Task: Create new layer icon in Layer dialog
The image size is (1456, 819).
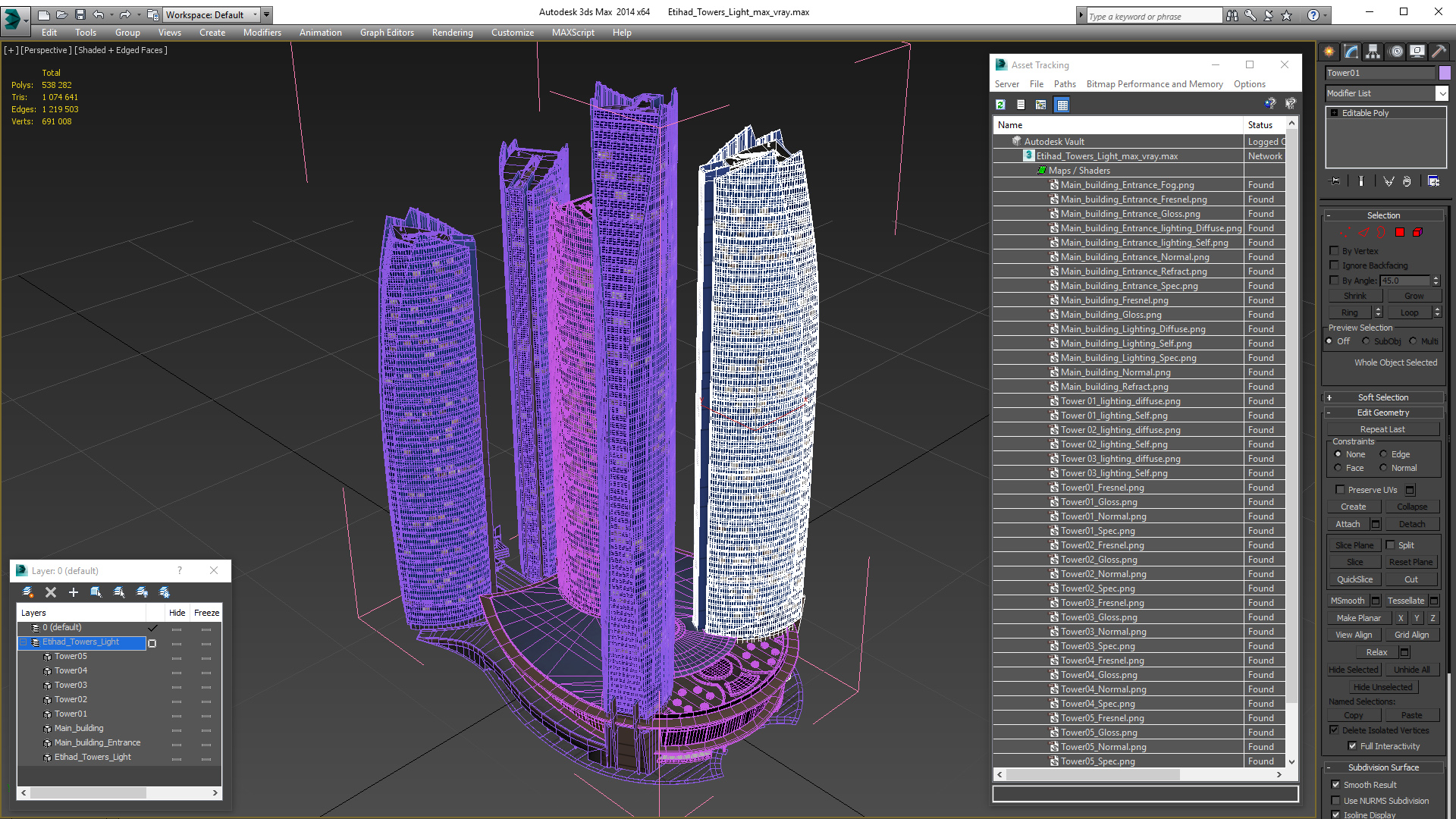Action: (x=28, y=592)
